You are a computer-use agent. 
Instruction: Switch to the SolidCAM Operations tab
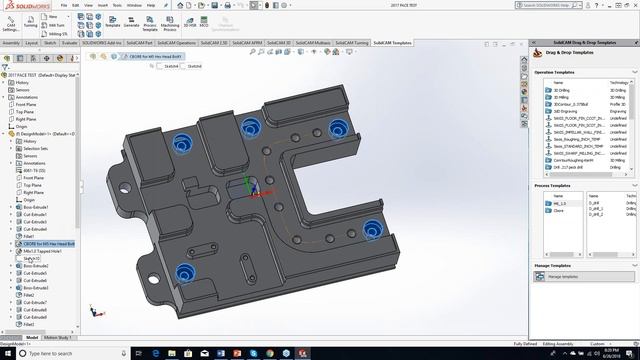[x=176, y=43]
